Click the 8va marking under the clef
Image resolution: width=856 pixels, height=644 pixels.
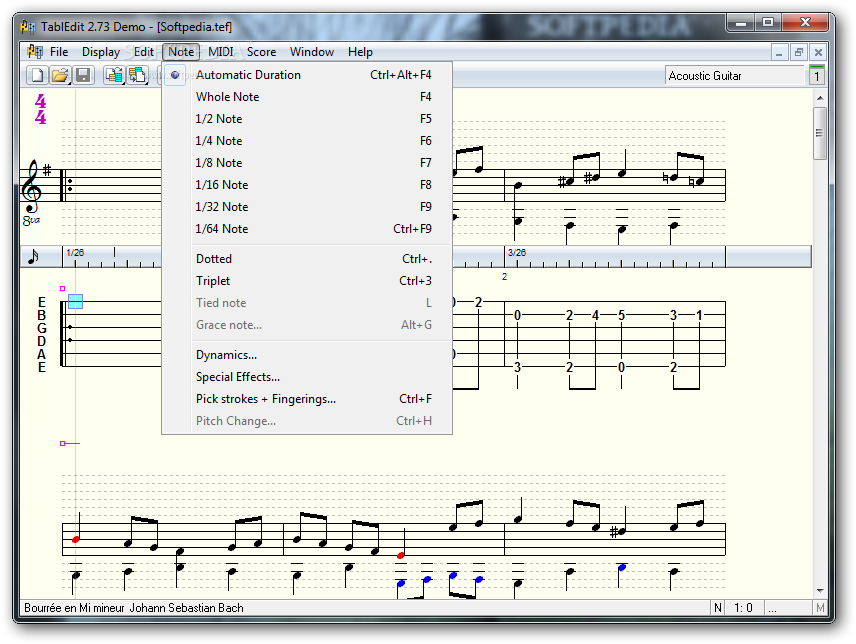[31, 220]
